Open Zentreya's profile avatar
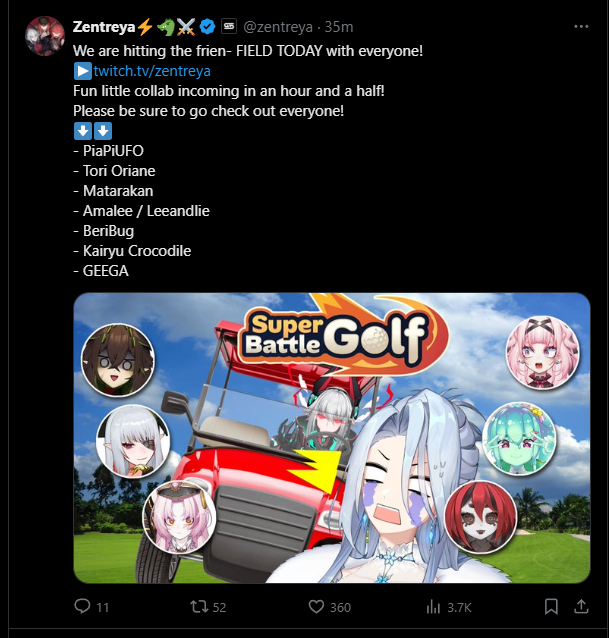 click(x=45, y=36)
